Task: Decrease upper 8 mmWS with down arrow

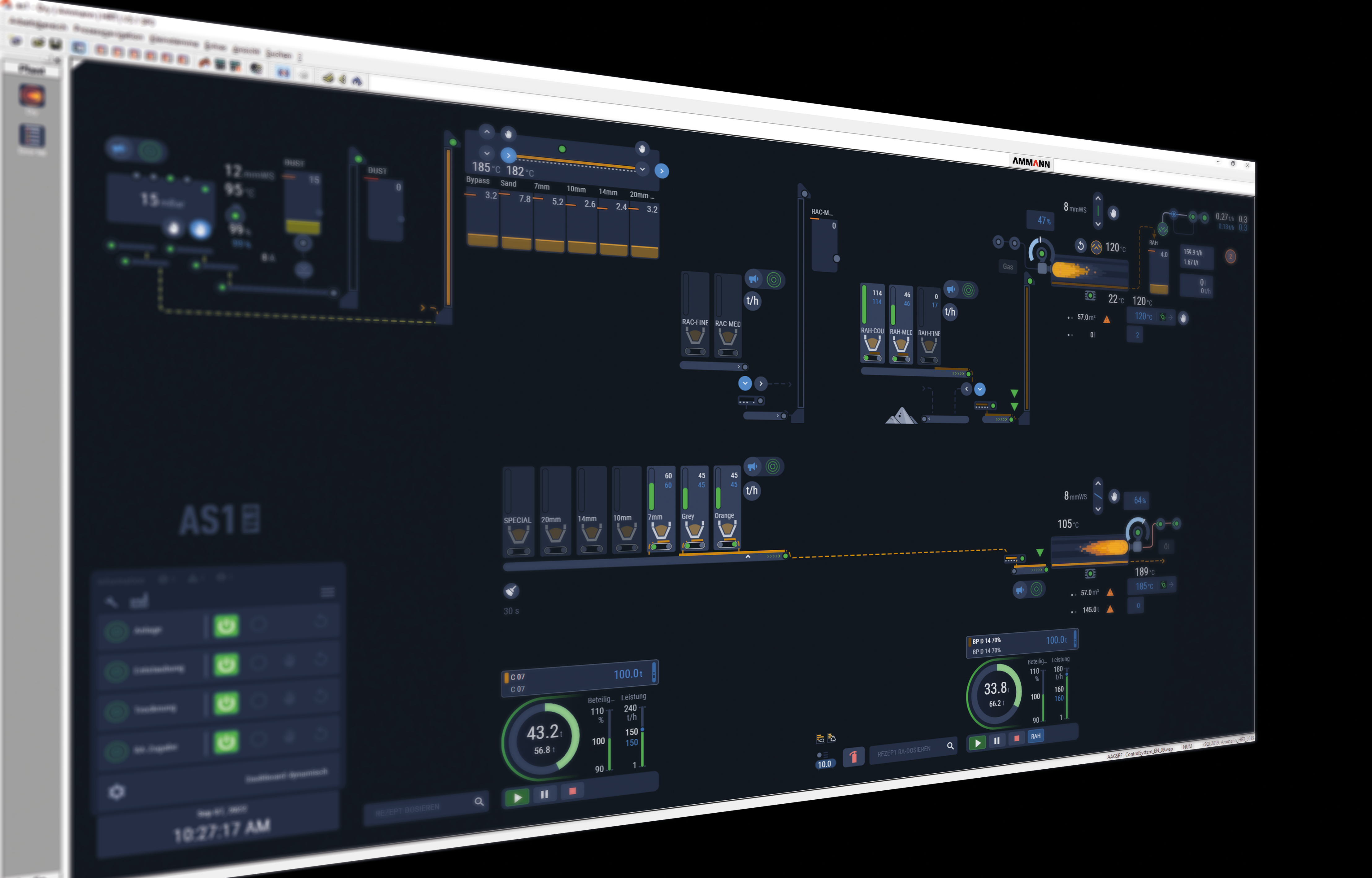Action: (1098, 224)
